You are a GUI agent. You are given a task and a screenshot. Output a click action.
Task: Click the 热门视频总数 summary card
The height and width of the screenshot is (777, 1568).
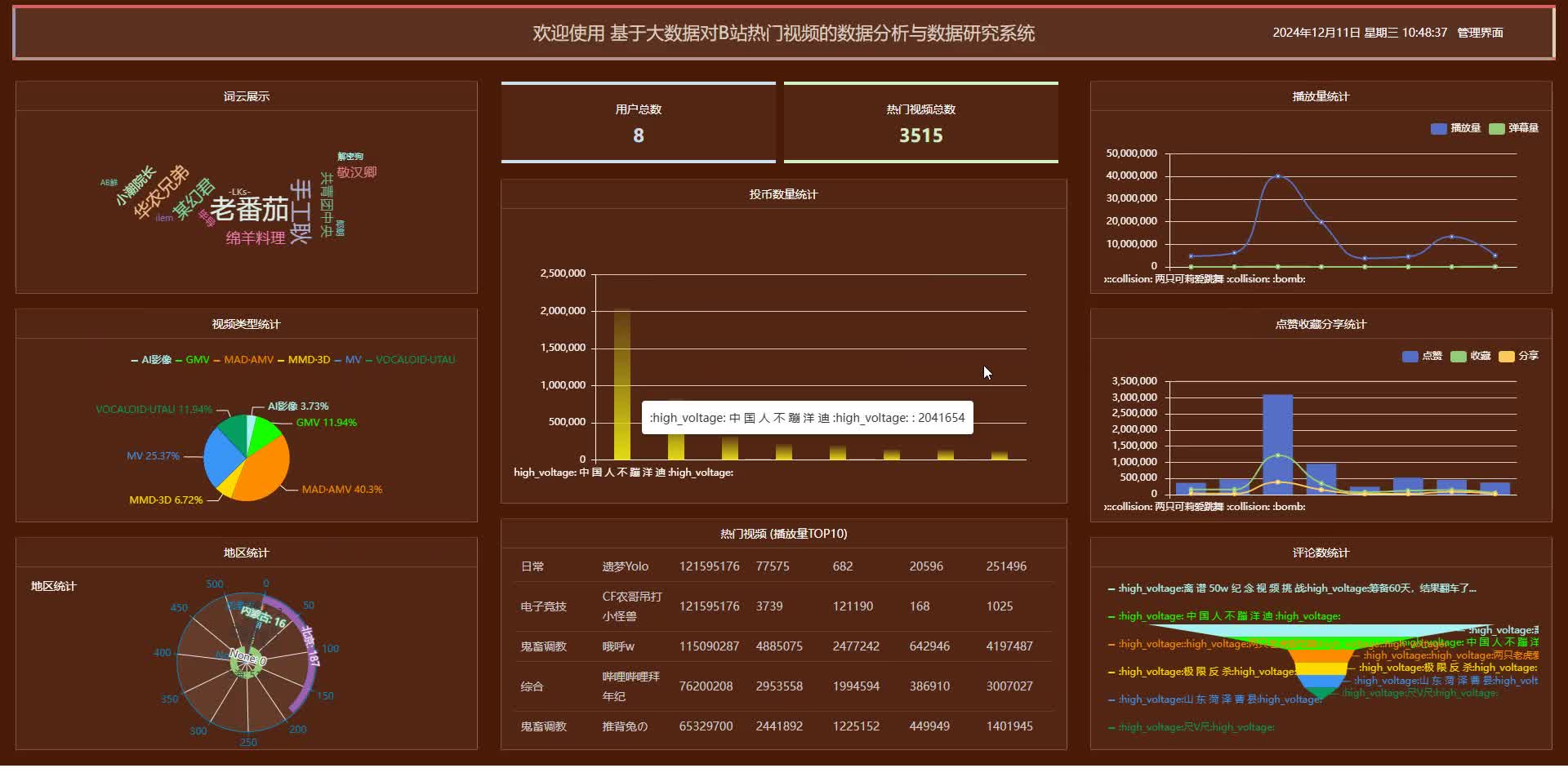pyautogui.click(x=920, y=123)
